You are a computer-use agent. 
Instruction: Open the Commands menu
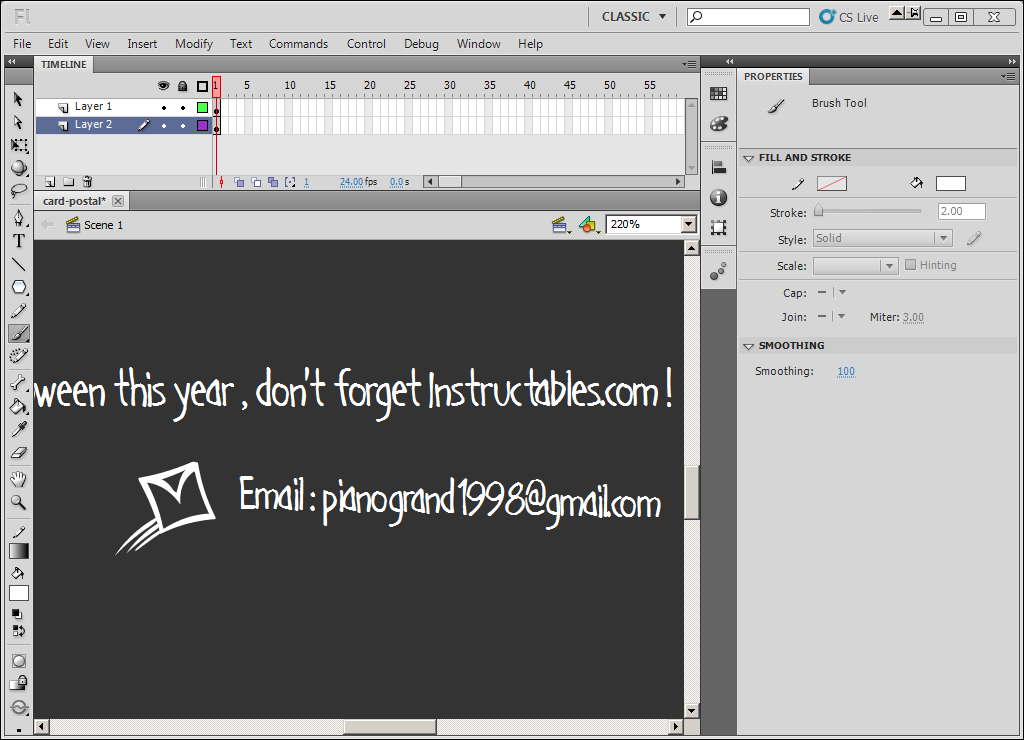click(298, 44)
